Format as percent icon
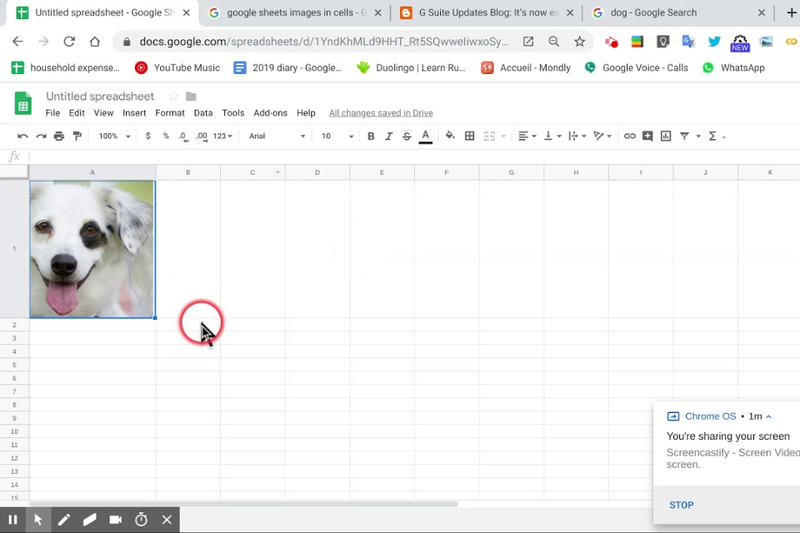The width and height of the screenshot is (800, 533). click(x=166, y=136)
